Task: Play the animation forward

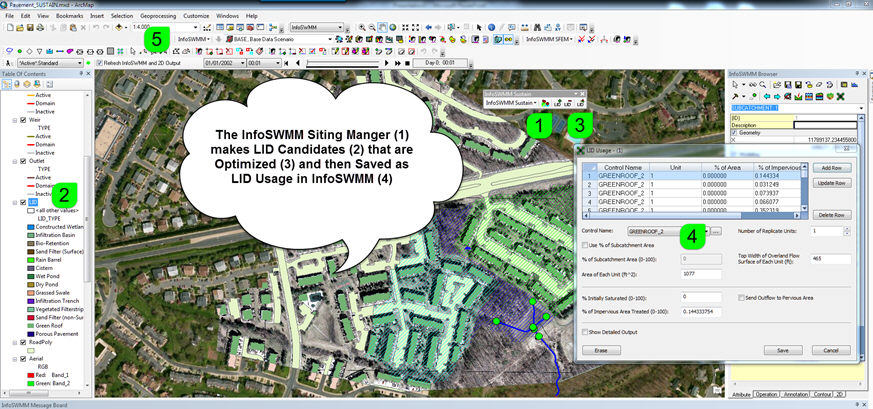Action: point(386,63)
